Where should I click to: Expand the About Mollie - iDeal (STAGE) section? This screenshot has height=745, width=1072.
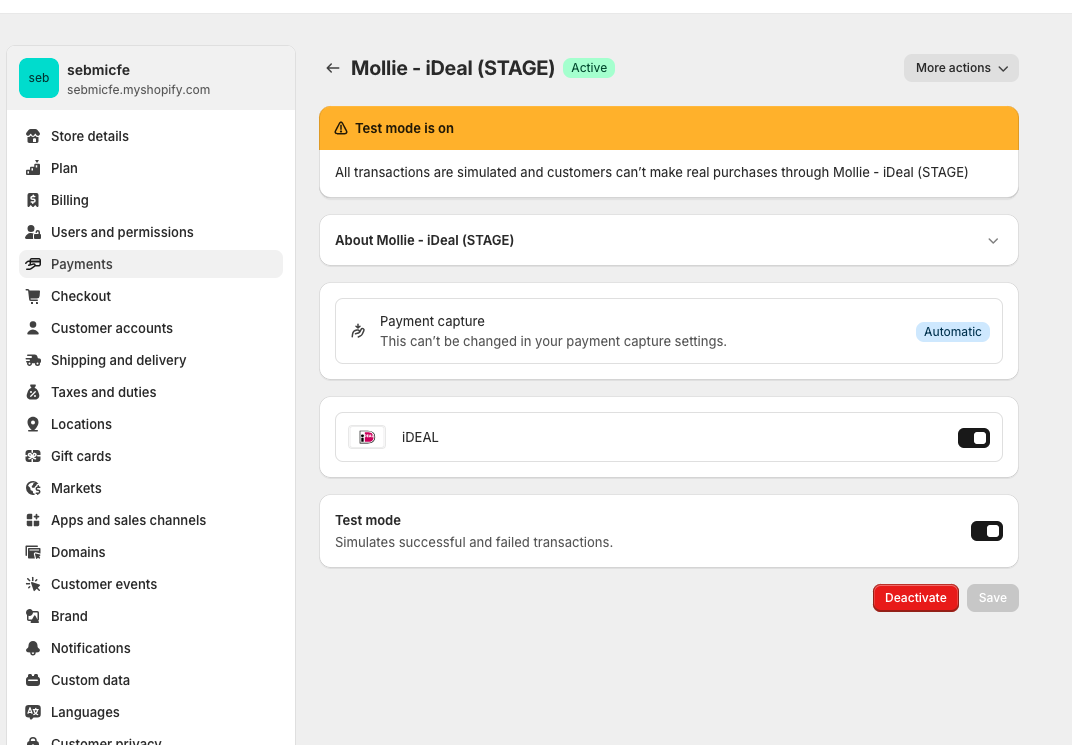click(669, 241)
